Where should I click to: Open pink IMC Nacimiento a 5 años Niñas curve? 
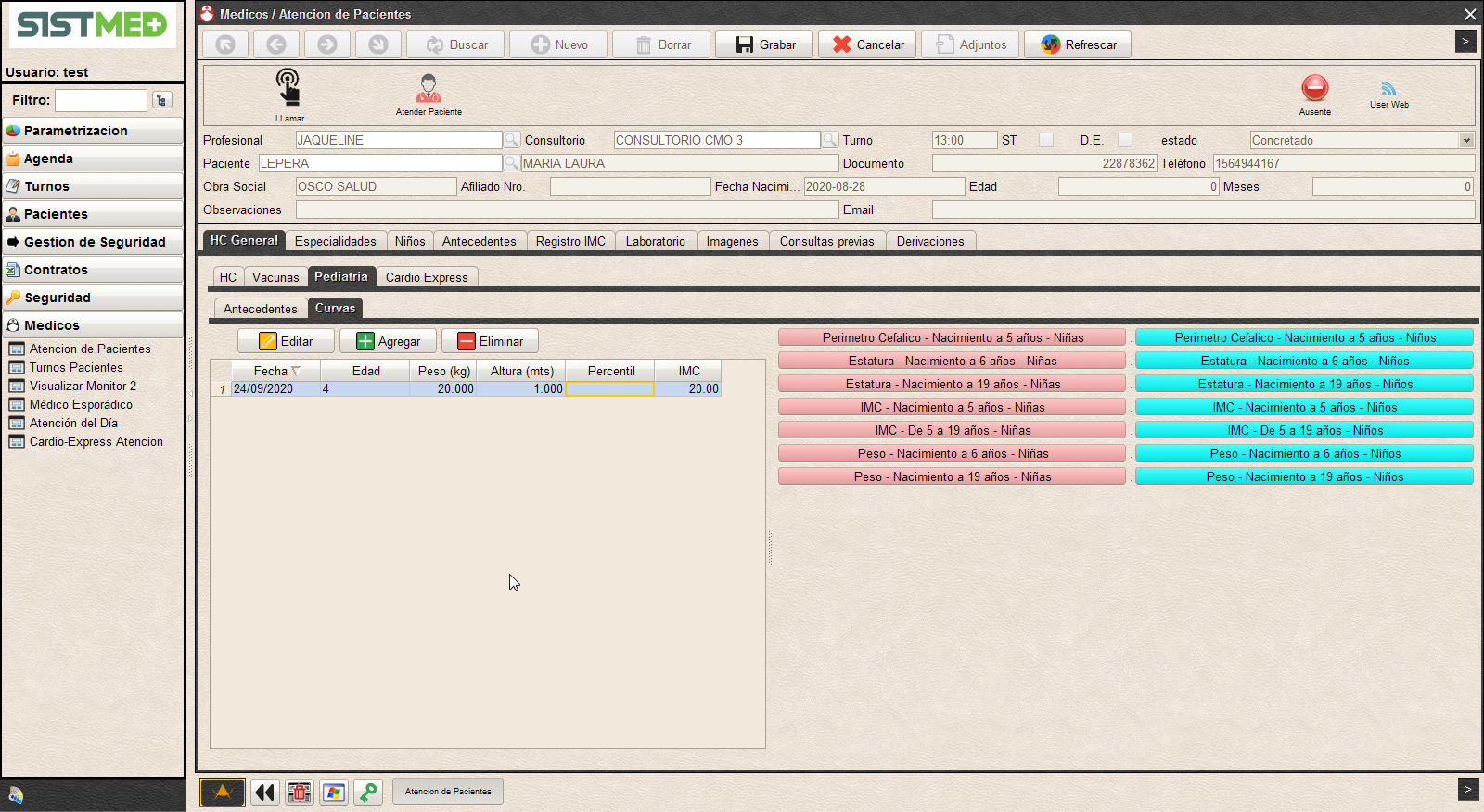pyautogui.click(x=952, y=407)
